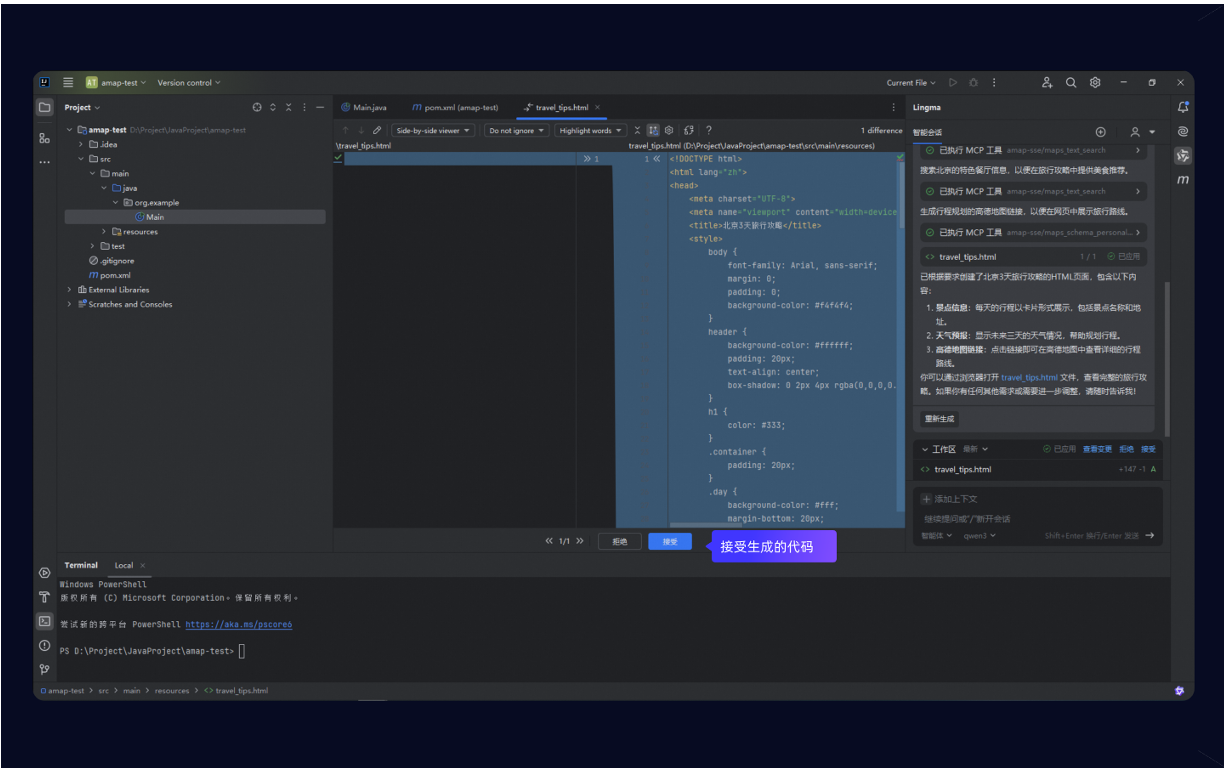
Task: Click the Expand Selected arrows icon in Project panel
Action: pos(273,107)
